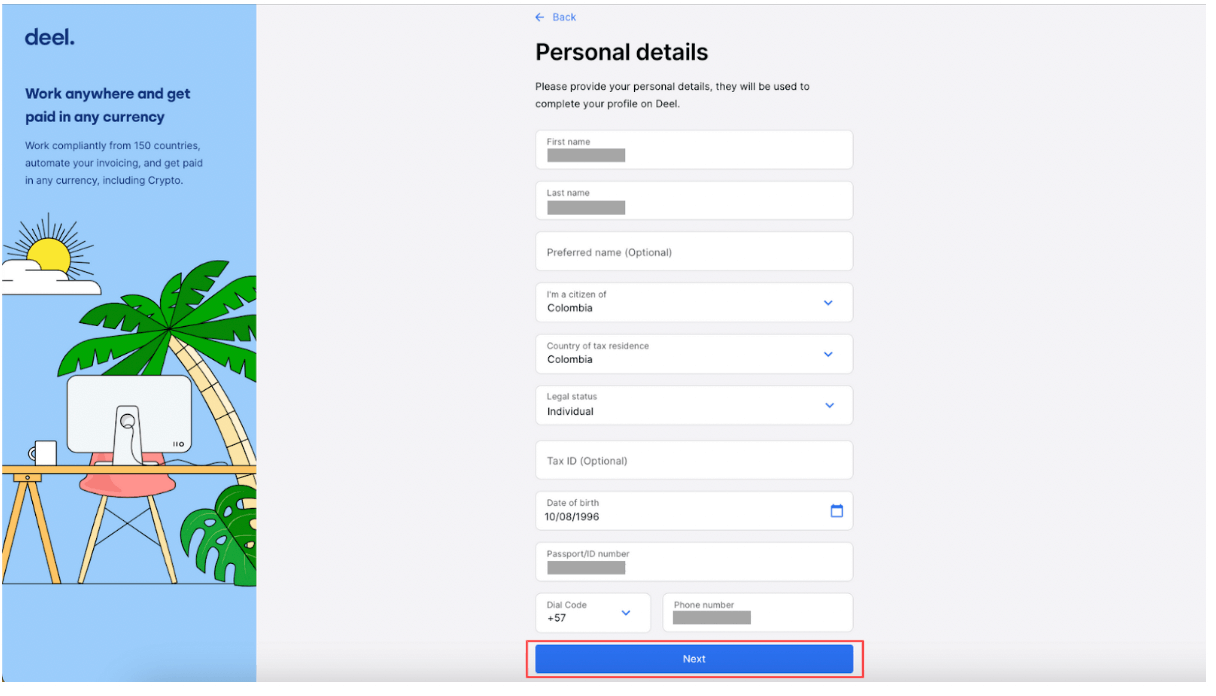Open the date of birth calendar picker icon
This screenshot has height=696, width=1216.
837,511
